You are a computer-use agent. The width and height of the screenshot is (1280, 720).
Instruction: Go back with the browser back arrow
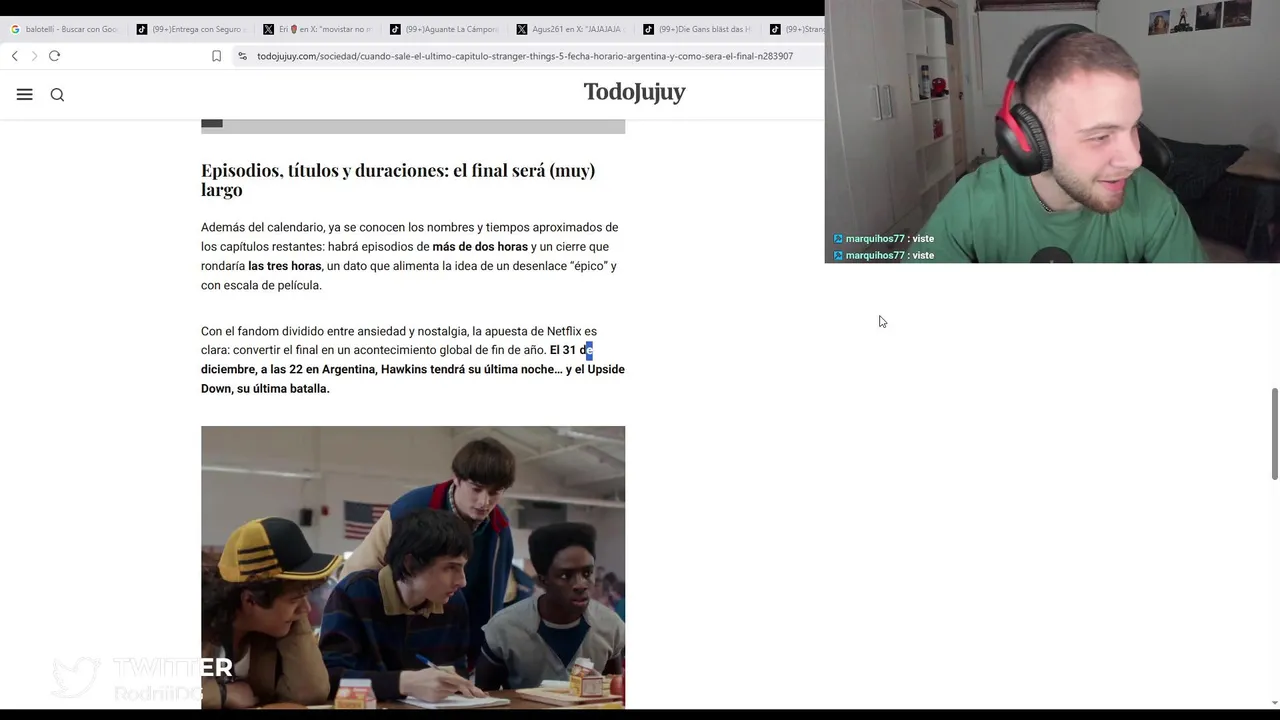point(14,56)
